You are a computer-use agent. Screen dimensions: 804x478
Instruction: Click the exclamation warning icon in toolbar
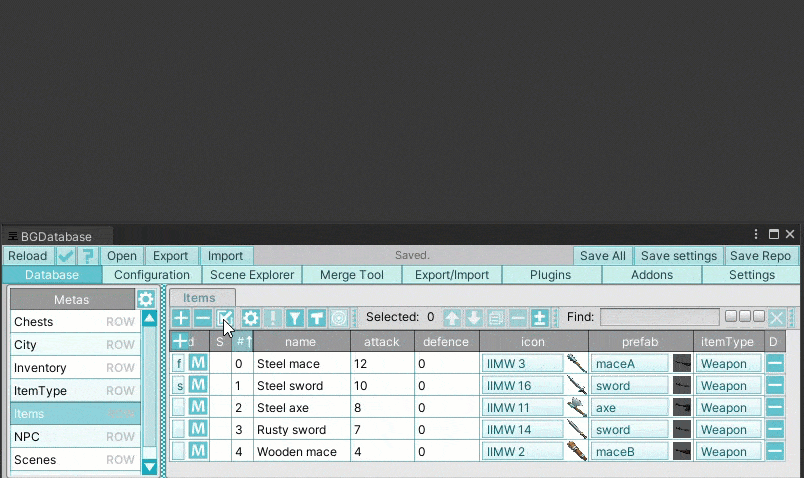click(x=273, y=318)
